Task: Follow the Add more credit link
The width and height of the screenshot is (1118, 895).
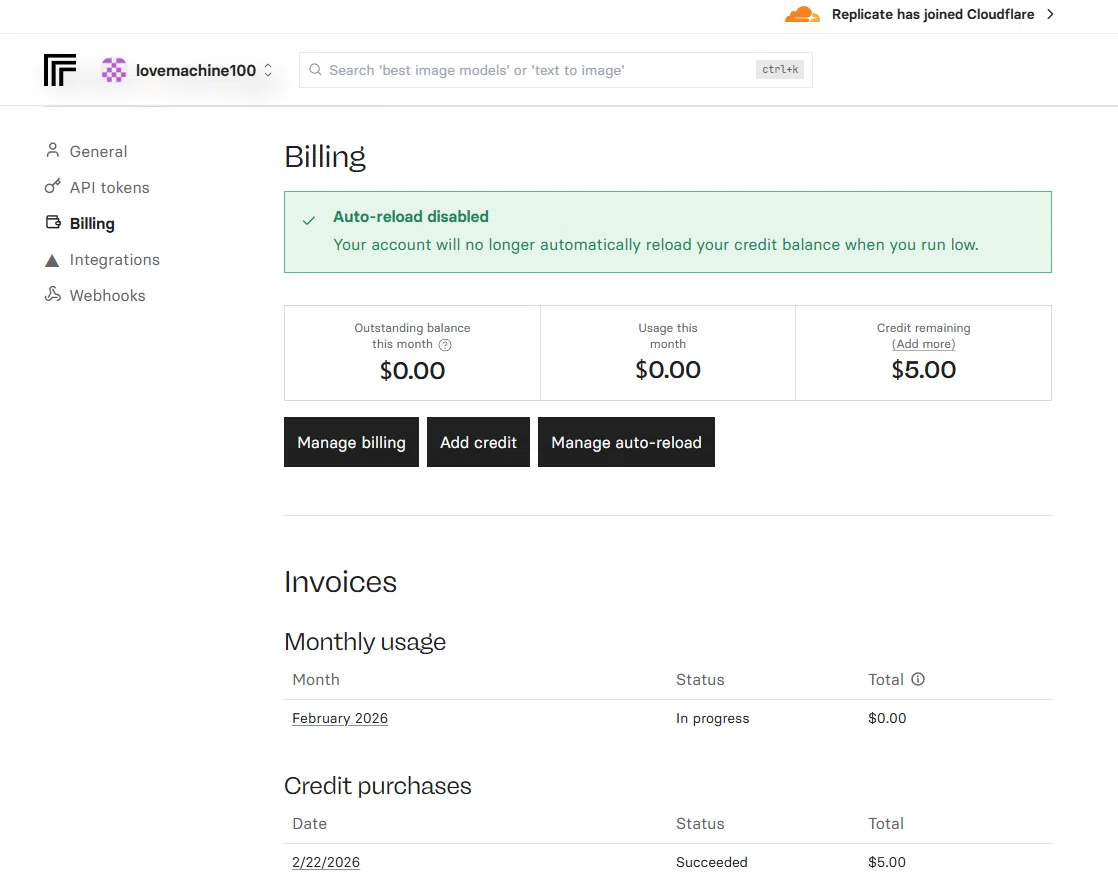Action: (x=923, y=344)
